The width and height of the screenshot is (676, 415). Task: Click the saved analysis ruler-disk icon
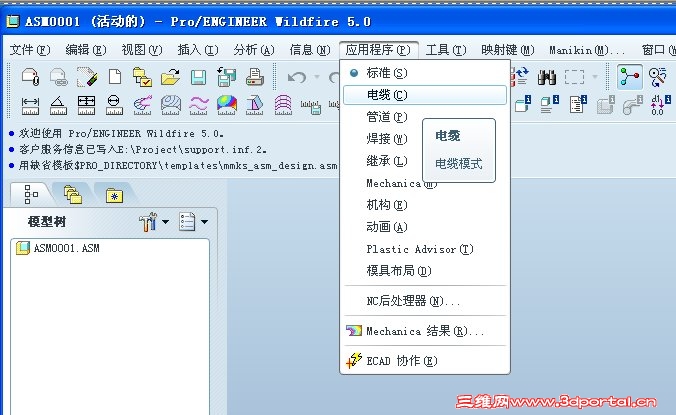point(311,107)
